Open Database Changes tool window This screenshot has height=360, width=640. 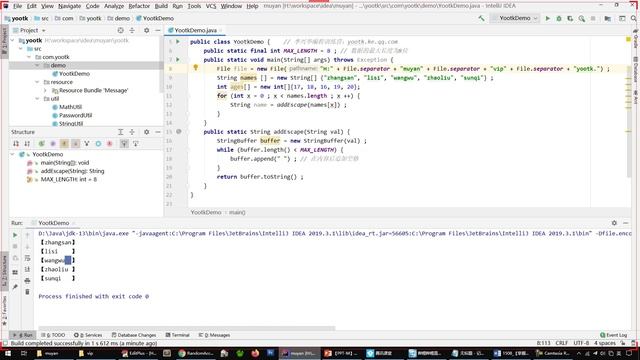pyautogui.click(x=134, y=335)
